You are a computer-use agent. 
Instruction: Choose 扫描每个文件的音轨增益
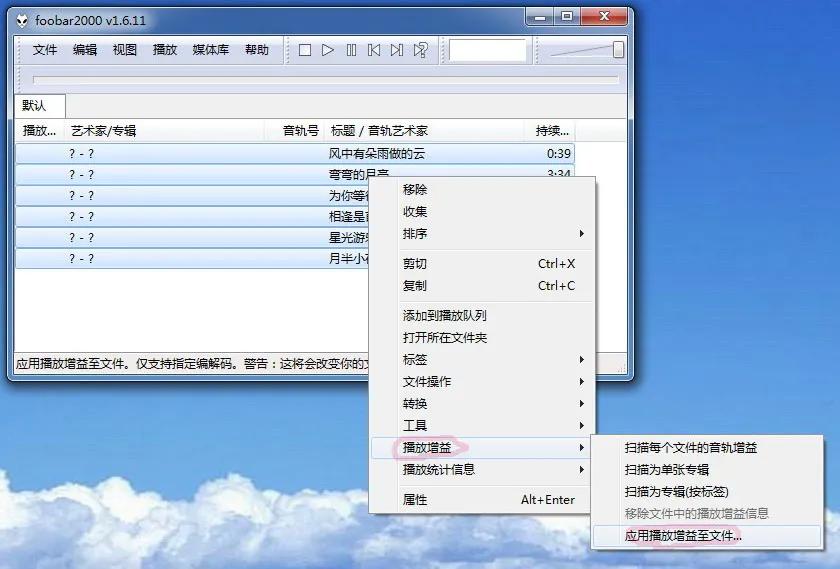pos(707,447)
